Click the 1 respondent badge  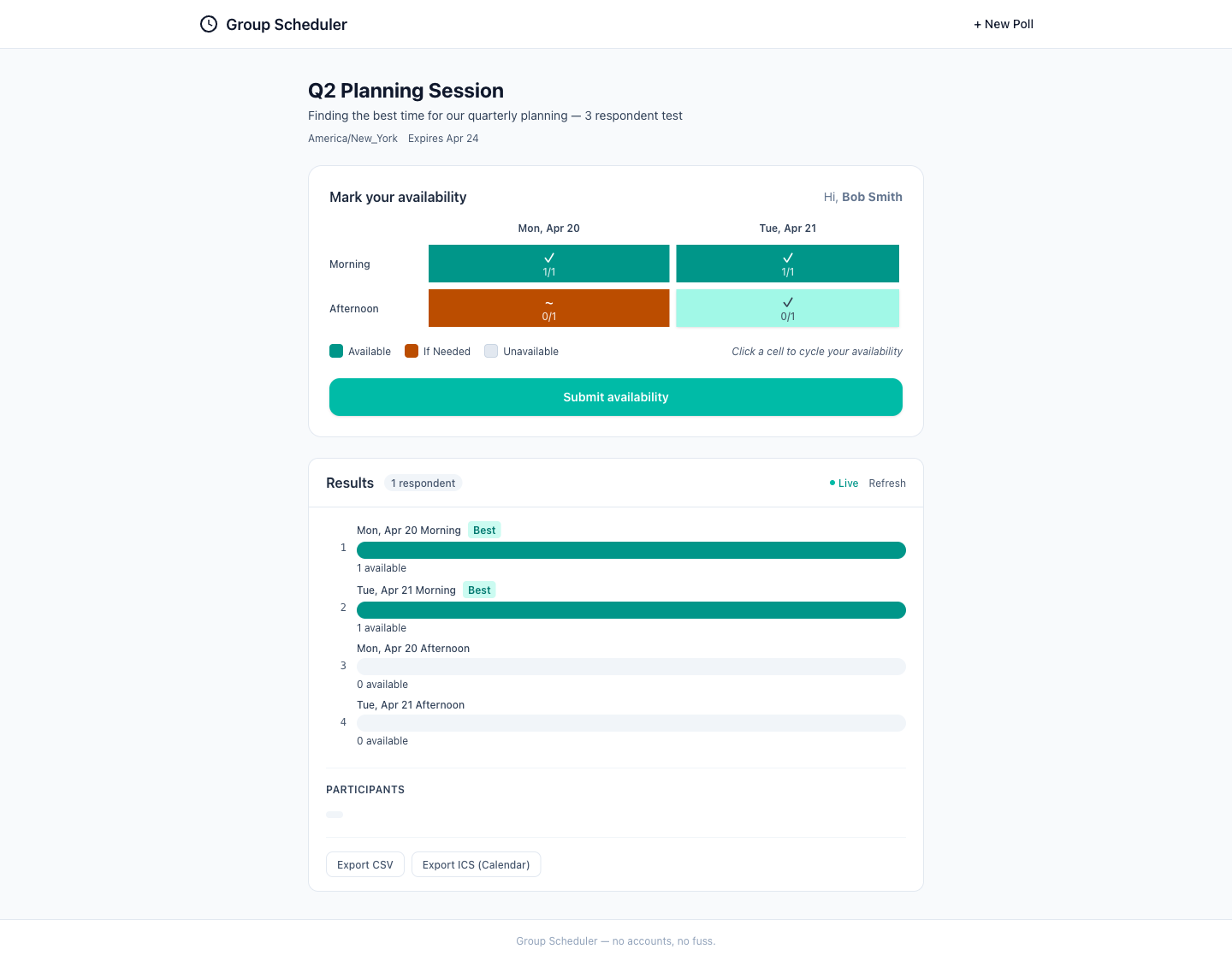click(423, 483)
